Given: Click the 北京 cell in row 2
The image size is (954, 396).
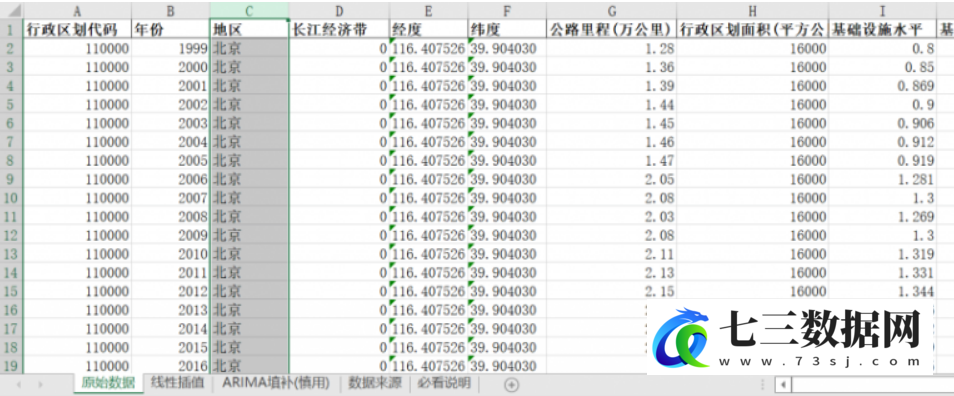Looking at the screenshot, I should click(x=249, y=49).
